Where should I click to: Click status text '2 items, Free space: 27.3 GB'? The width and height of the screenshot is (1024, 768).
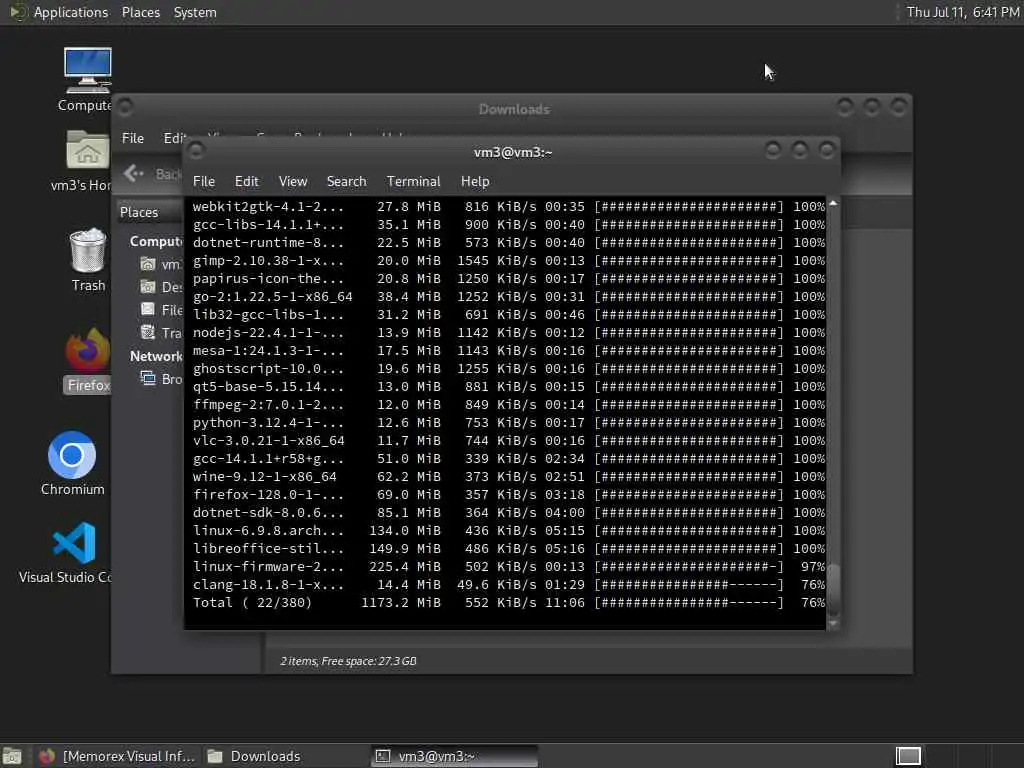[x=348, y=661]
